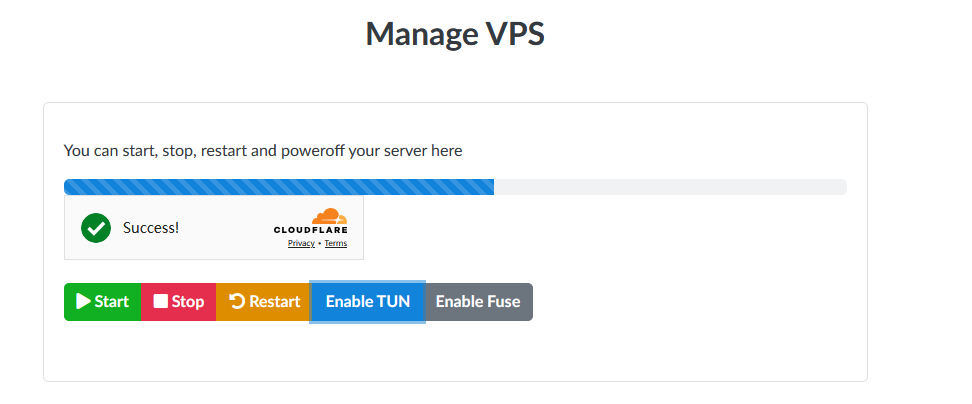Click the empty gray progress bar section
Screen dimensions: 972x404
click(x=670, y=187)
